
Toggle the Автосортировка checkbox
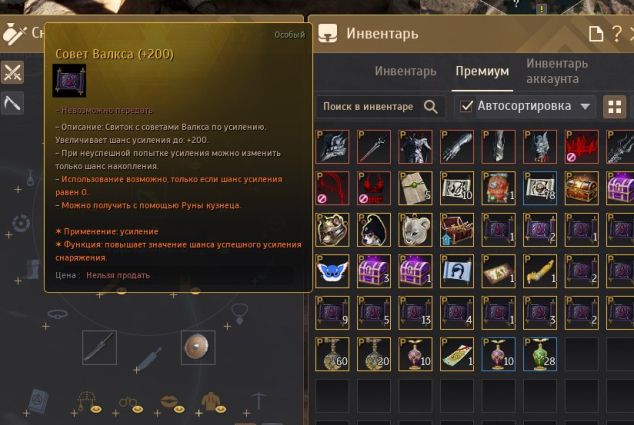tap(467, 106)
